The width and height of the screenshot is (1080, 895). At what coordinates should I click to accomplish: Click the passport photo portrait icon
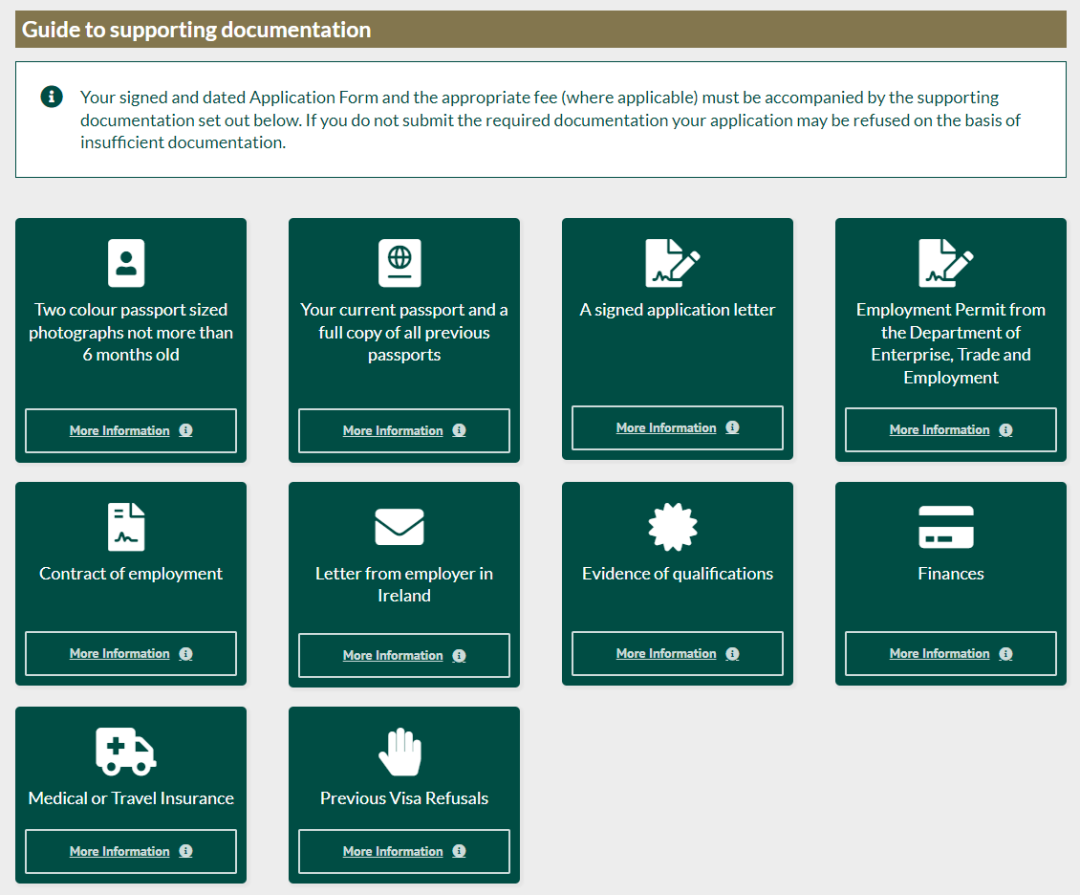coord(126,263)
